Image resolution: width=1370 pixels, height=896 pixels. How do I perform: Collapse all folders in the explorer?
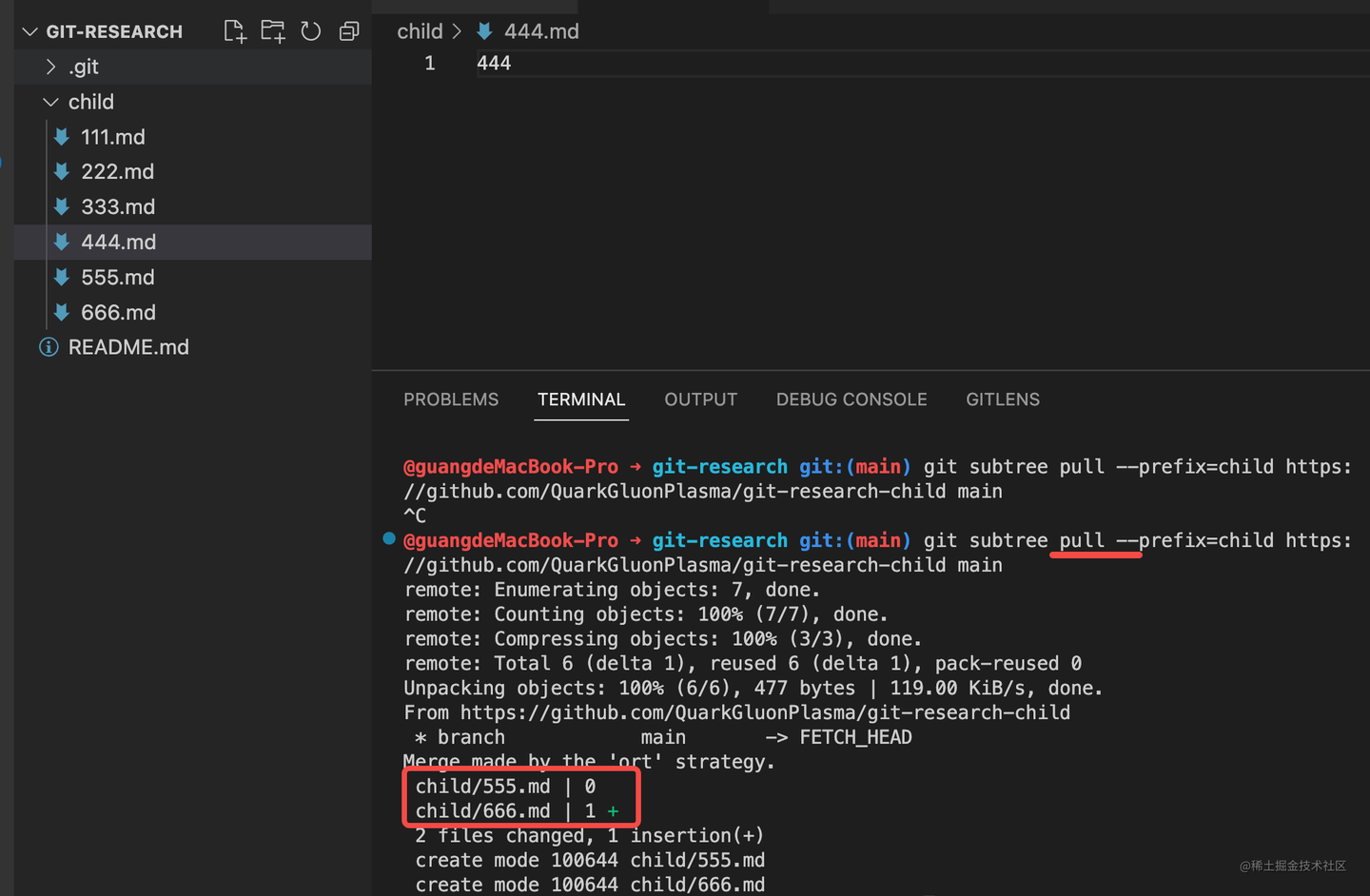pos(349,30)
